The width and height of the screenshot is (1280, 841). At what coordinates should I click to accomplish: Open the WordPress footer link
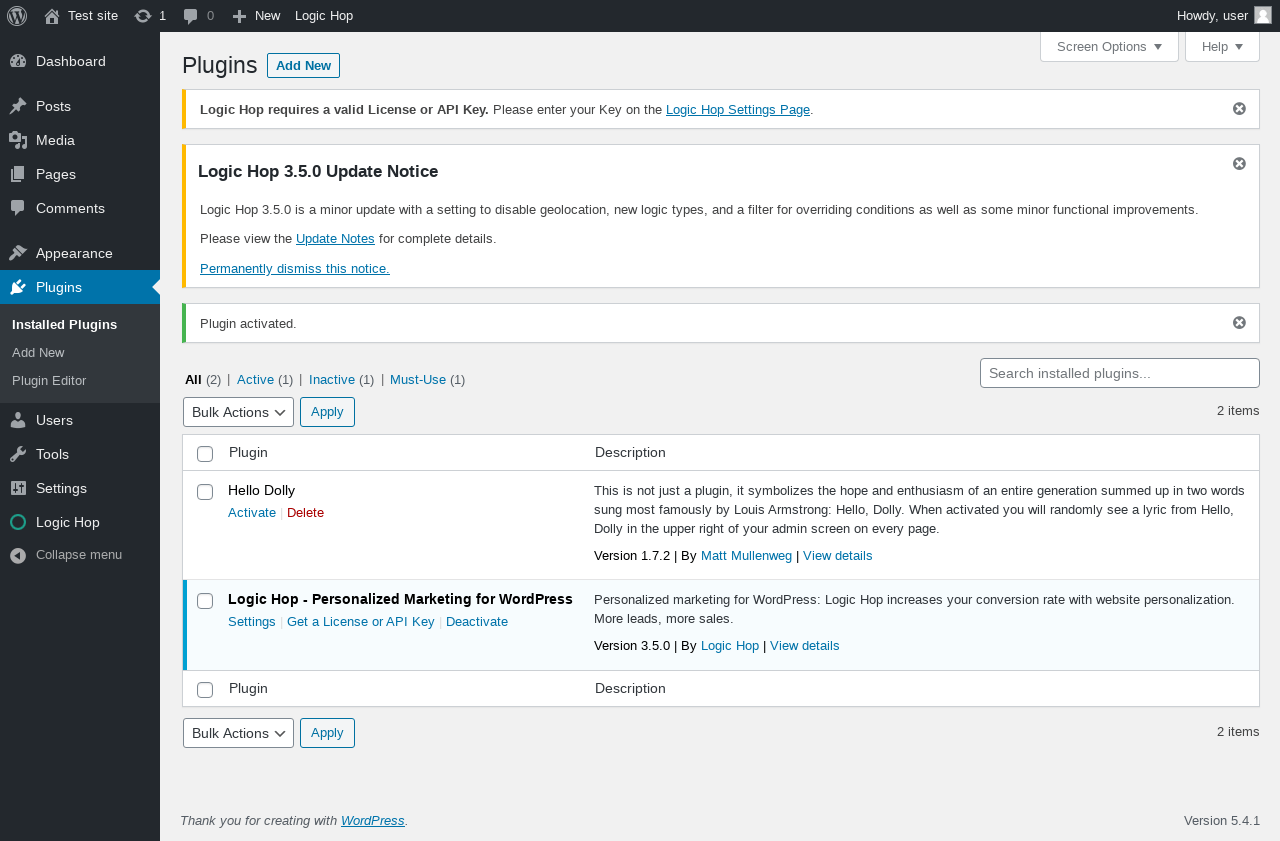tap(372, 821)
